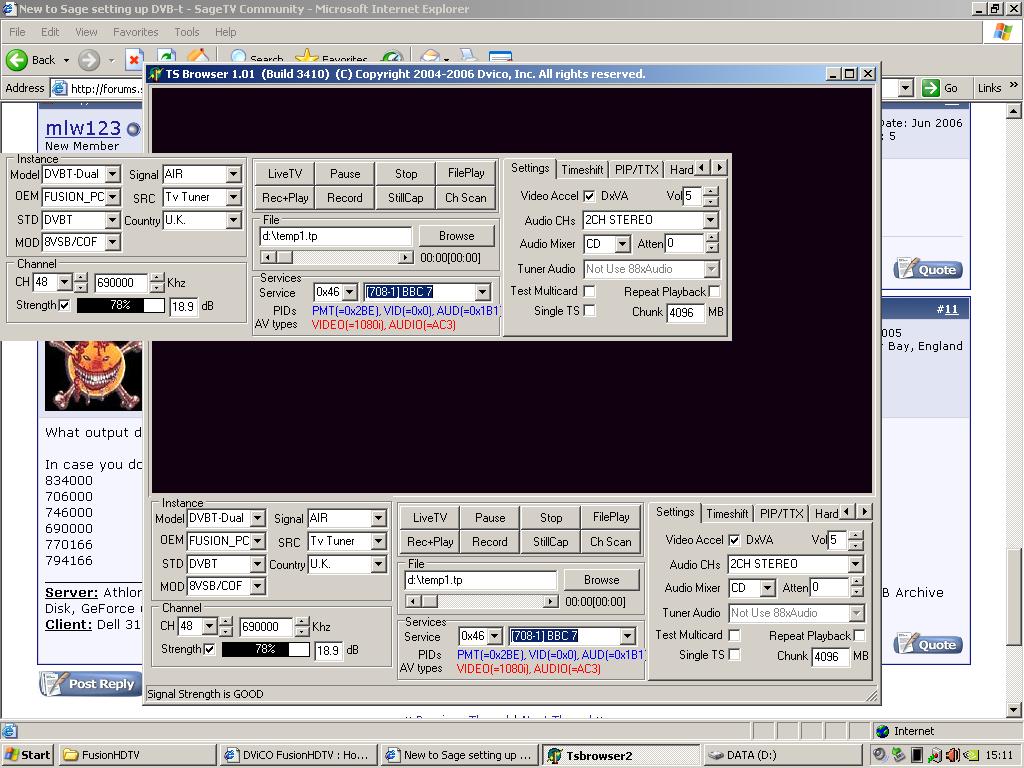Toggle Strength checkbox in the upper panel
This screenshot has width=1024, height=768.
click(x=64, y=305)
